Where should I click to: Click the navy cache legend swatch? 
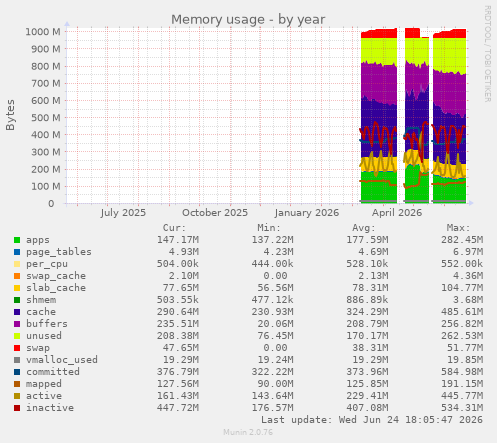pos(17,312)
